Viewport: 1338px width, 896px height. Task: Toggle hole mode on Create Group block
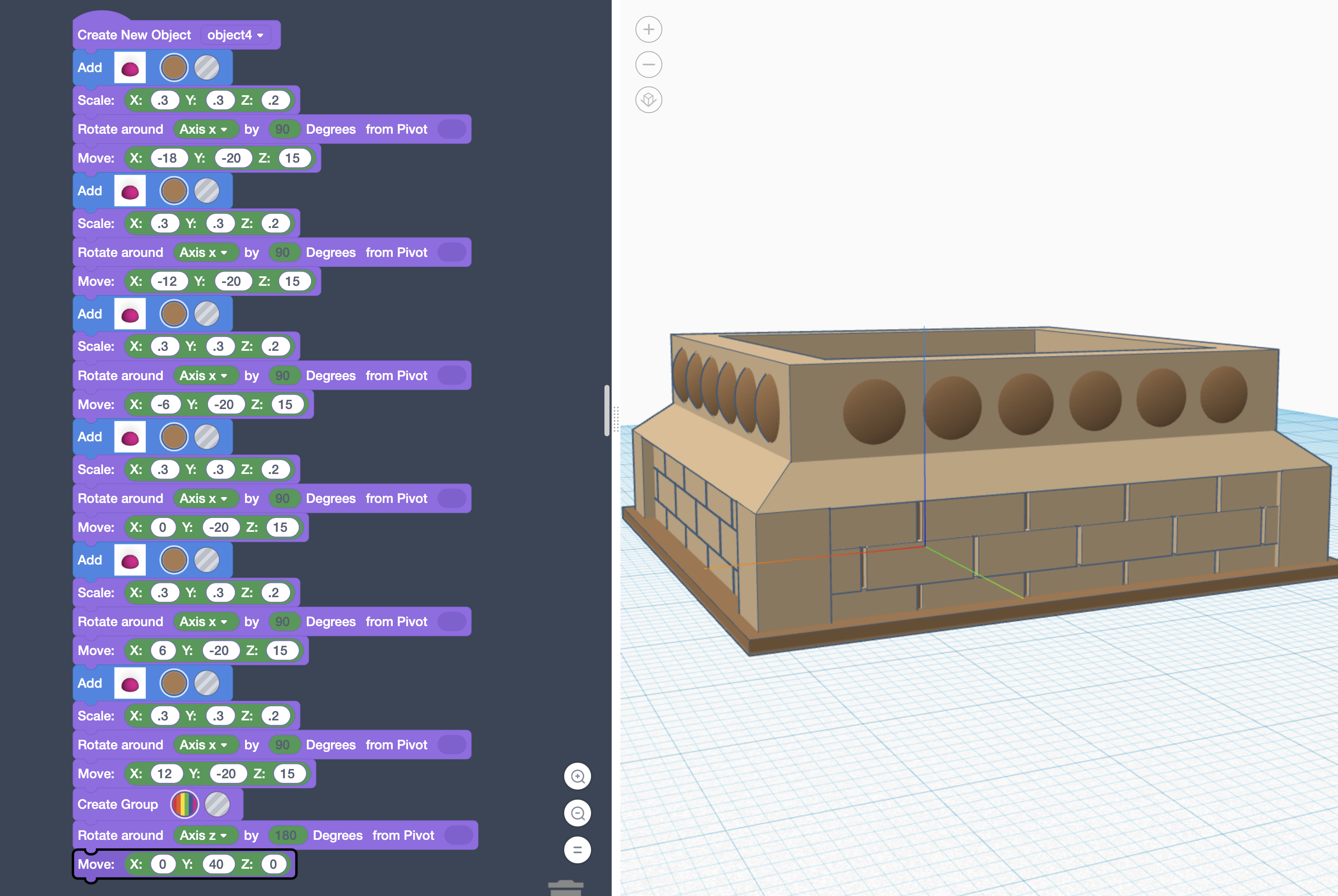tap(217, 805)
